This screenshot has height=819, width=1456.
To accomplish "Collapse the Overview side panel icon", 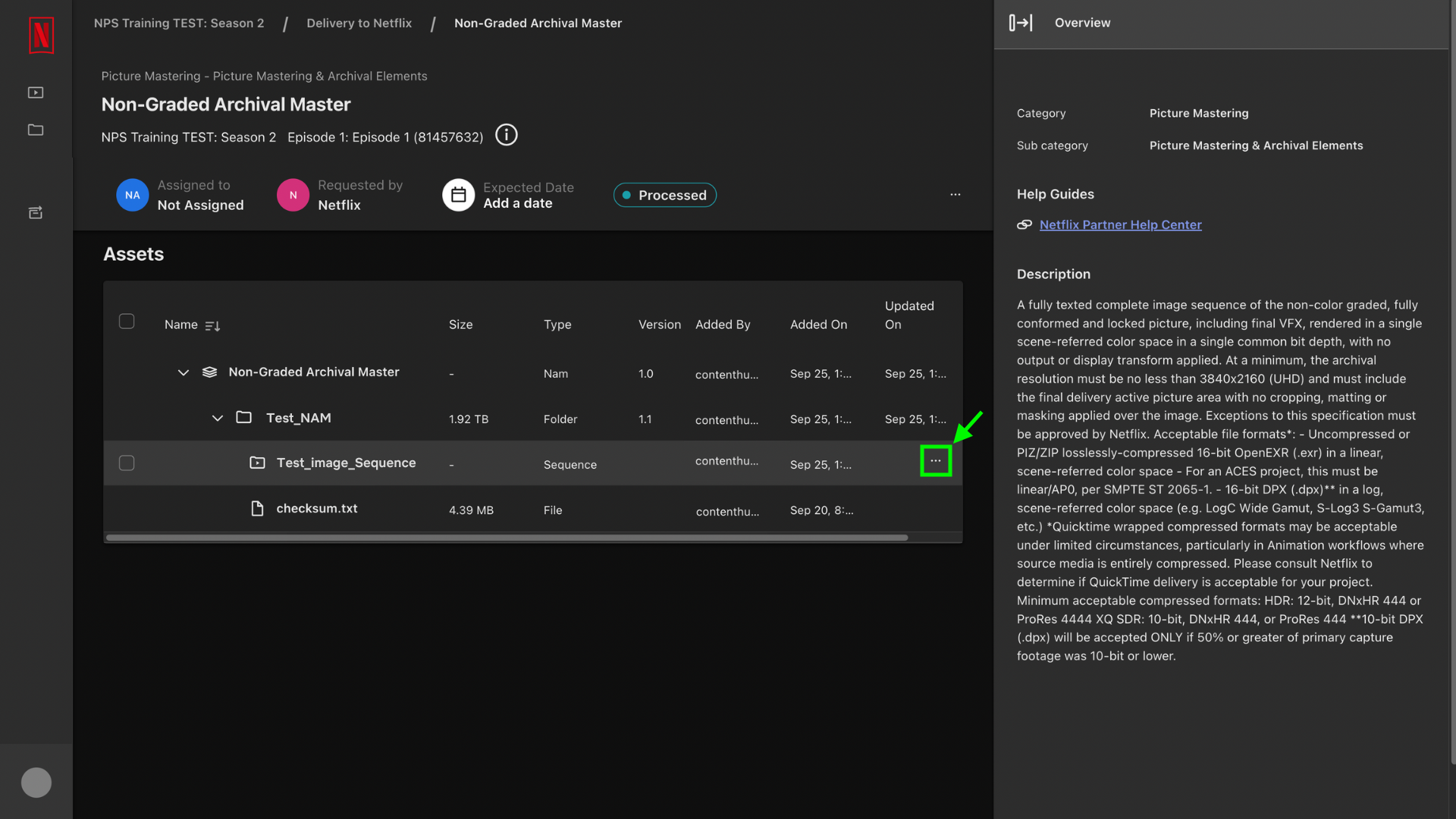I will 1021,23.
